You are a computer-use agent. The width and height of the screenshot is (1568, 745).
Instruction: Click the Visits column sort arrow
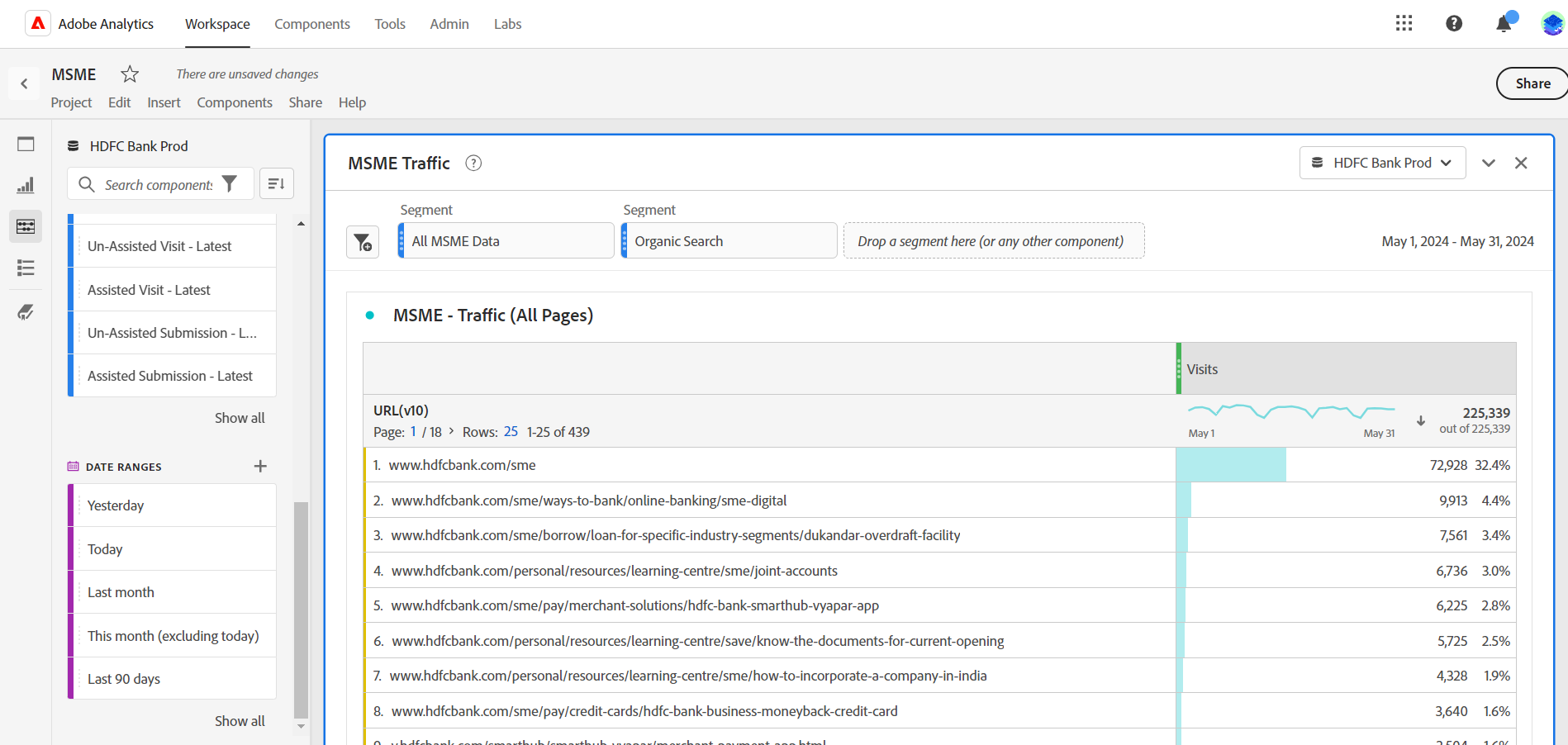tap(1421, 420)
